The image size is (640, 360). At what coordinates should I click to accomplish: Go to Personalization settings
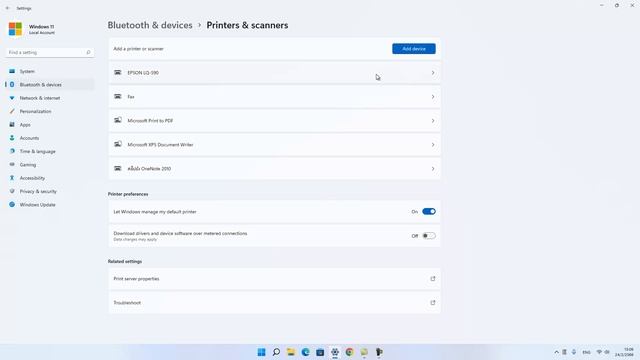pos(49,111)
